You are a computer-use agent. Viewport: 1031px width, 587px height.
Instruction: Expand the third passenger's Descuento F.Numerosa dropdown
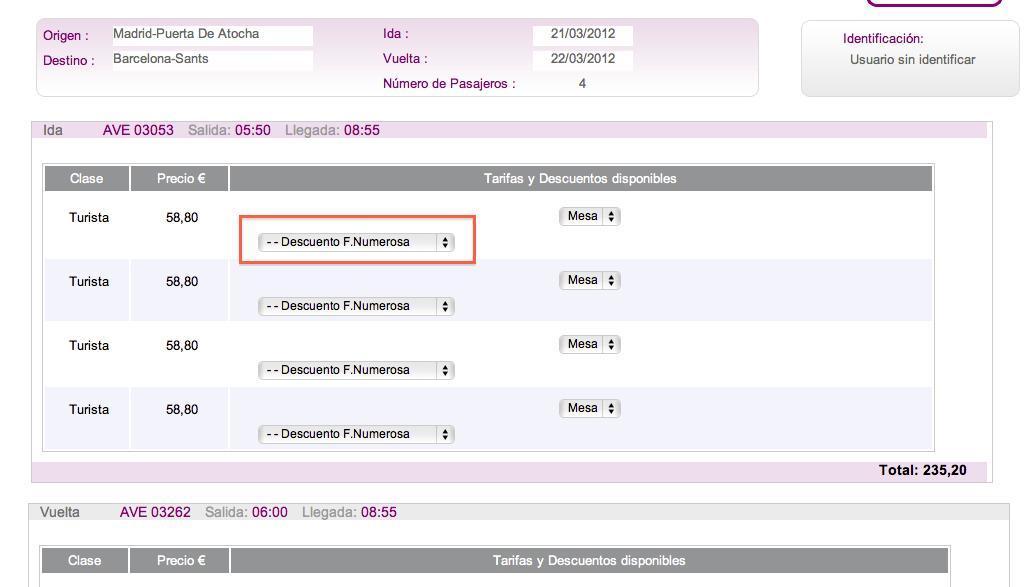[x=356, y=370]
